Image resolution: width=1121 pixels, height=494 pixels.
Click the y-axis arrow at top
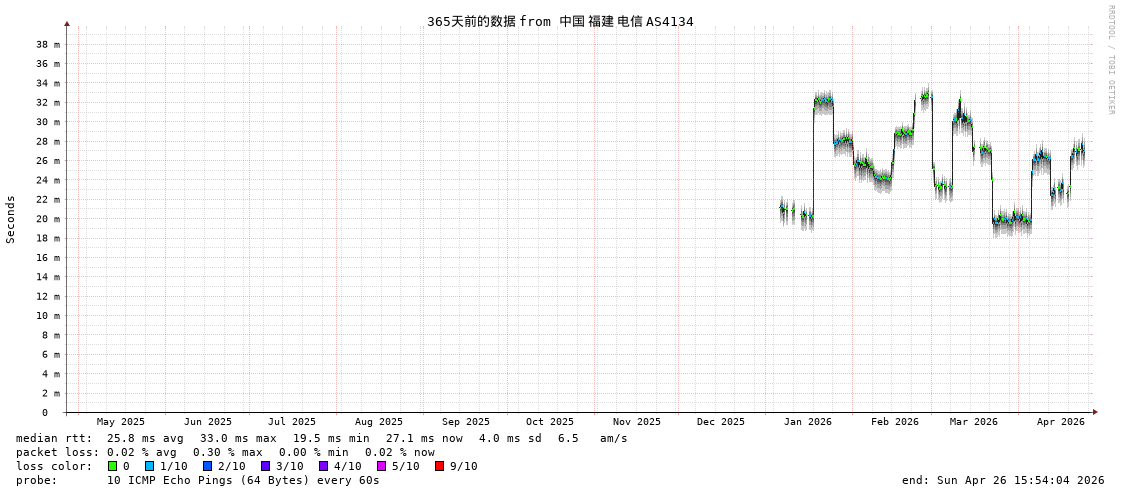point(67,23)
